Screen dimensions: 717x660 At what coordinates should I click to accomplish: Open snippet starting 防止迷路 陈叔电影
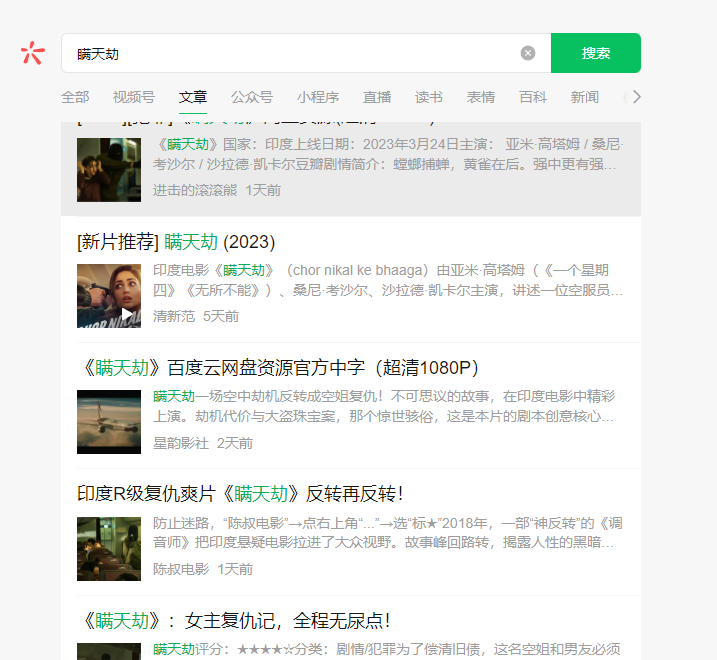pos(388,533)
